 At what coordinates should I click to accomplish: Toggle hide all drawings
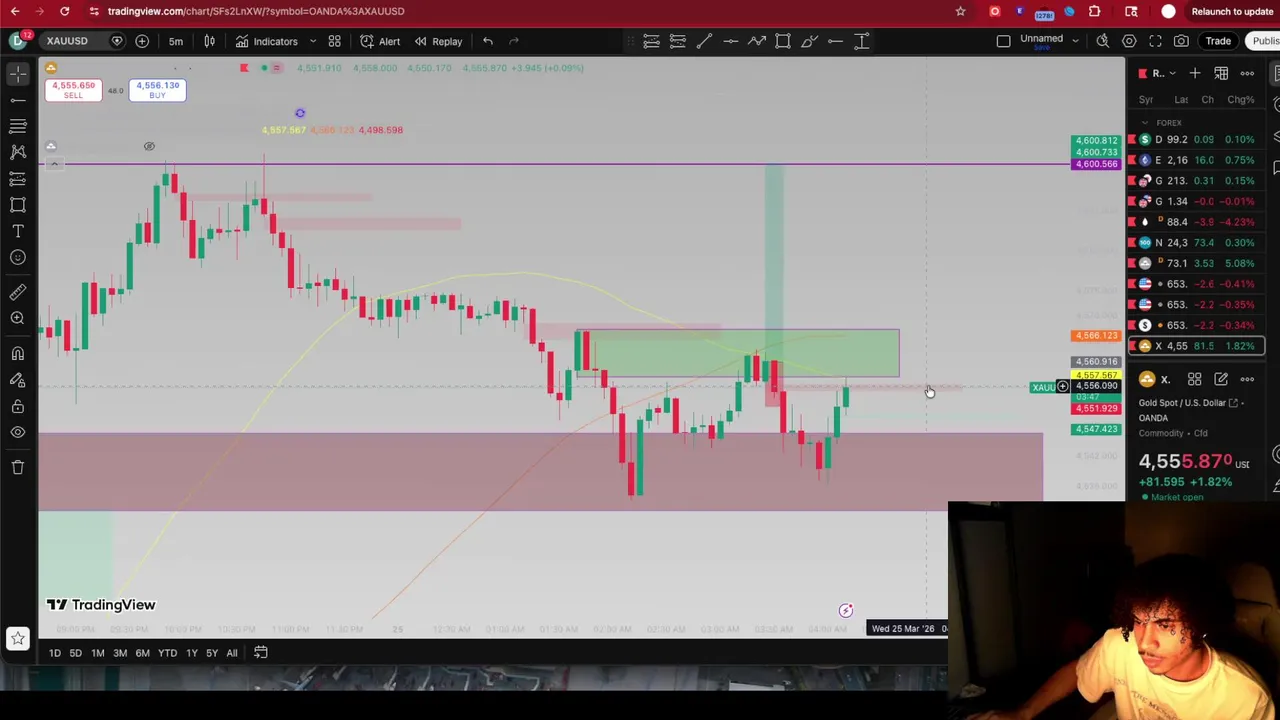pyautogui.click(x=17, y=432)
